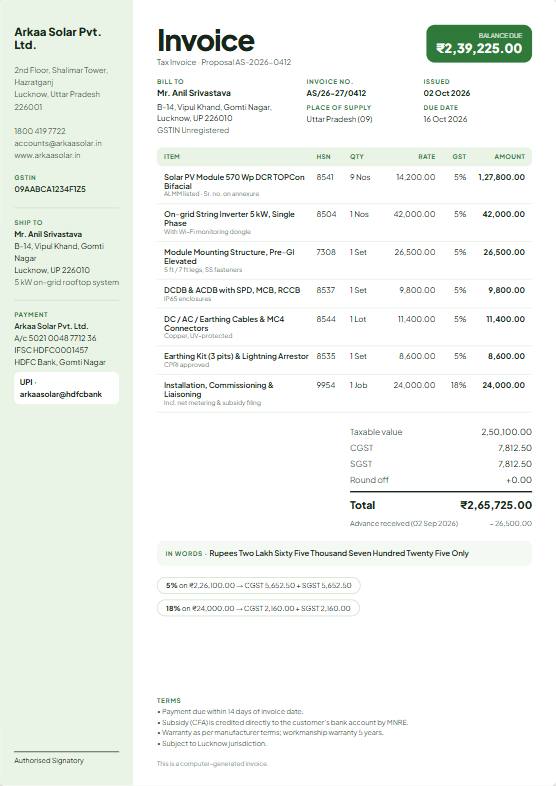
Task: Select the CGST value 7,812.50
Action: [515, 448]
